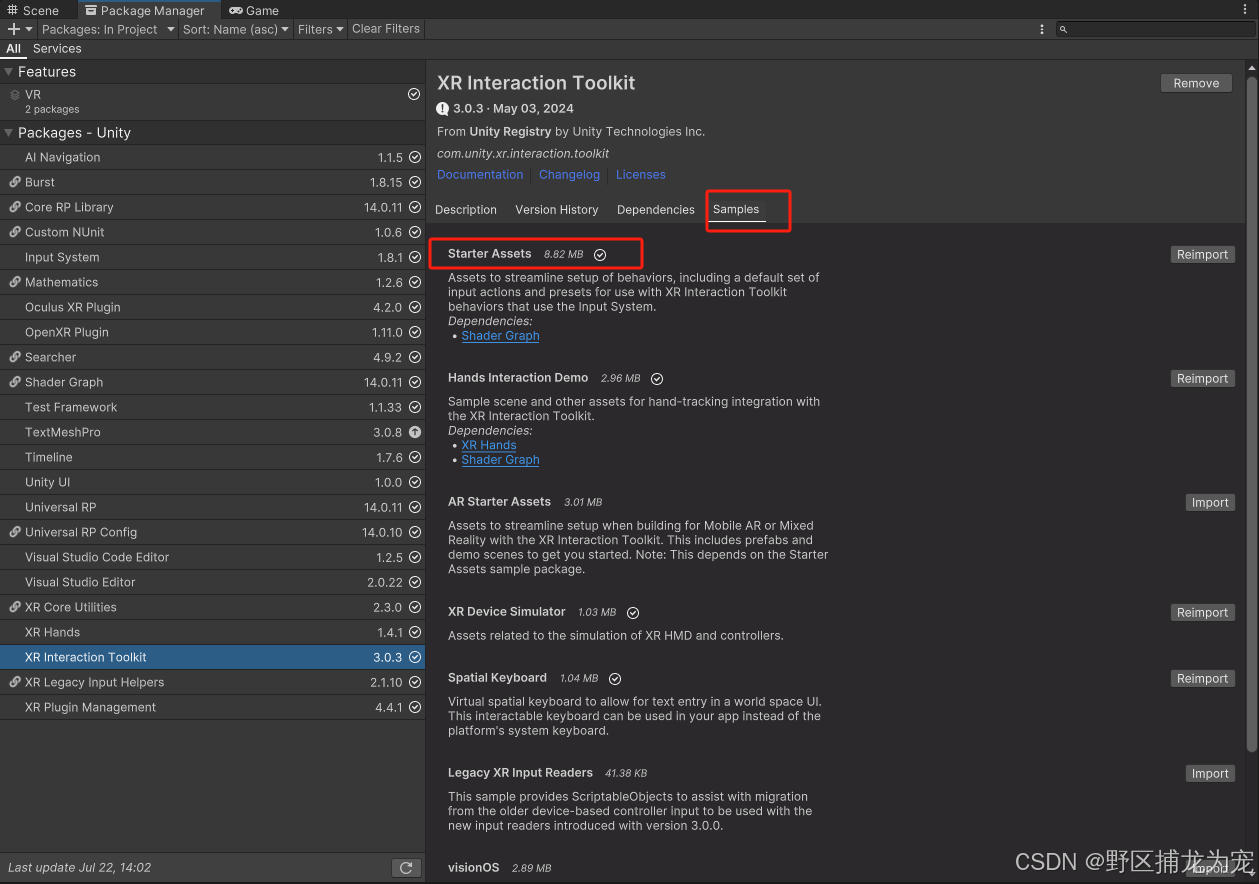Image resolution: width=1259 pixels, height=884 pixels.
Task: Click the search magnifier icon
Action: tap(1064, 30)
